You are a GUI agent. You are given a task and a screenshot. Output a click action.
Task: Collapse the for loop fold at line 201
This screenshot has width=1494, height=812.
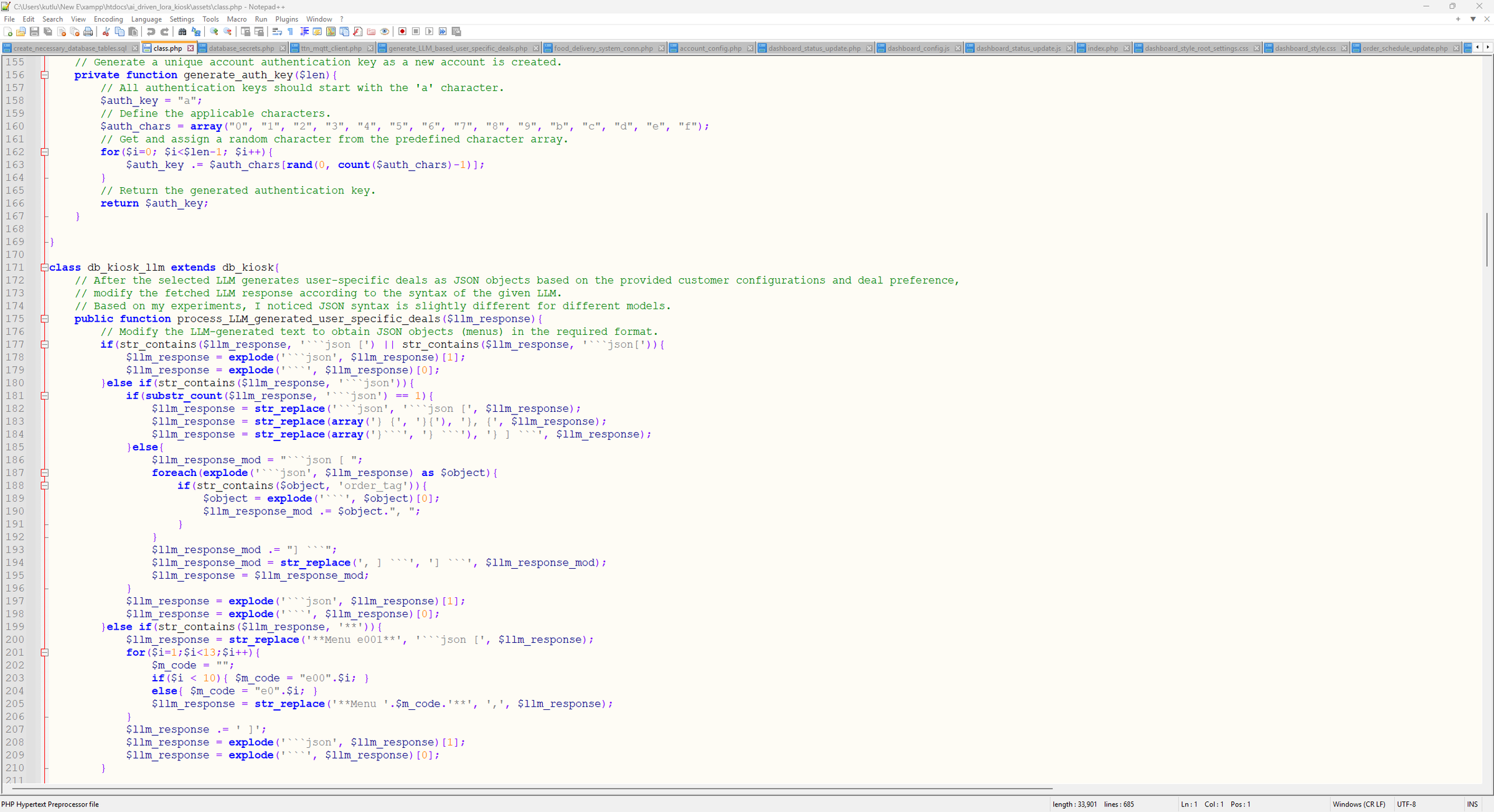(45, 653)
